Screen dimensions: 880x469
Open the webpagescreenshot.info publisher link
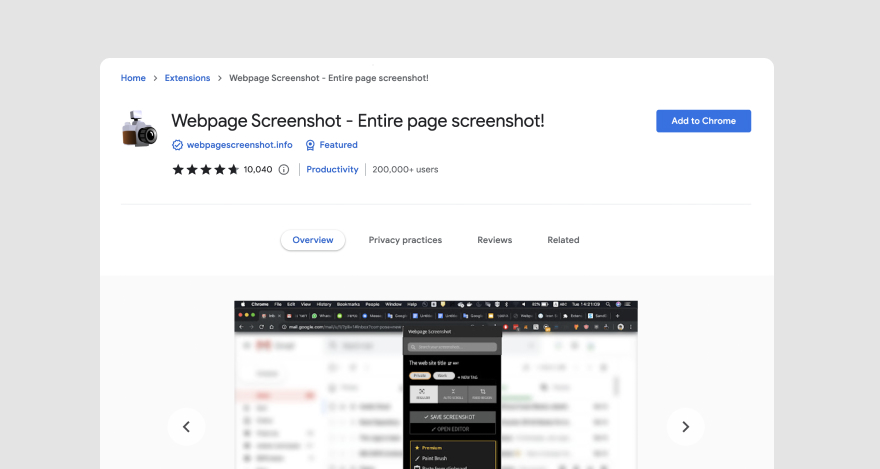pos(239,145)
